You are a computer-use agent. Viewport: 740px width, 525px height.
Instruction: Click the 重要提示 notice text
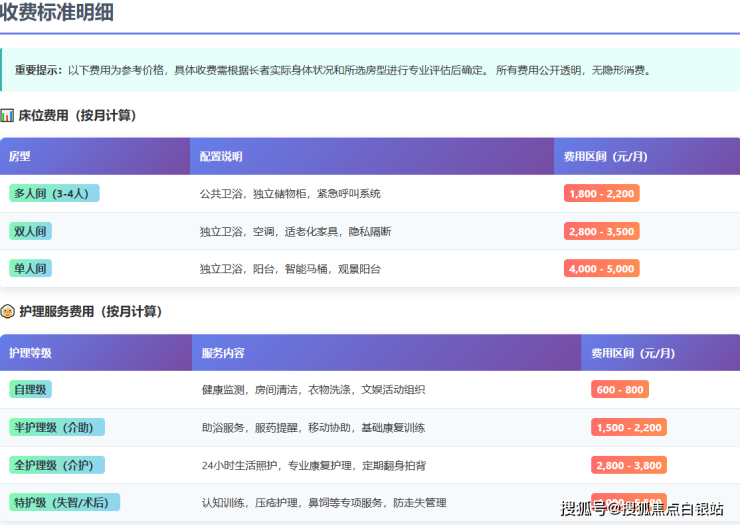(x=38, y=70)
